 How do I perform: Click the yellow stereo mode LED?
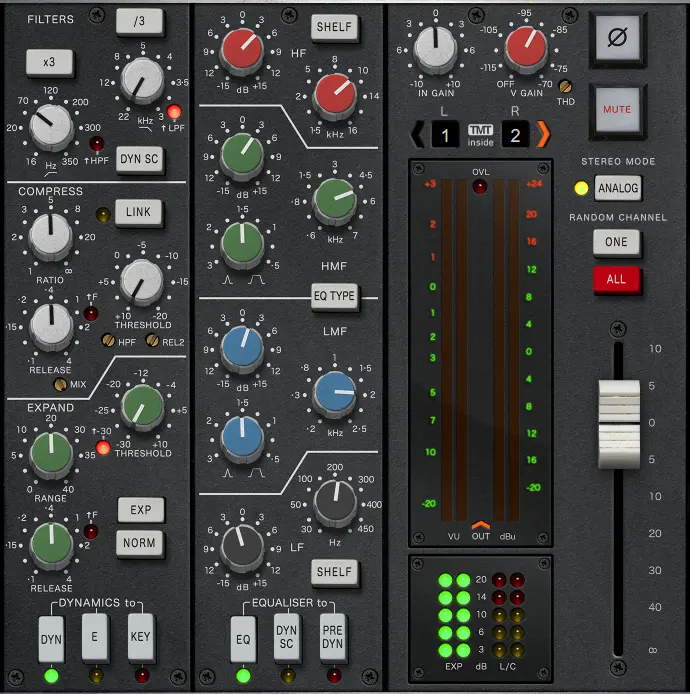581,188
